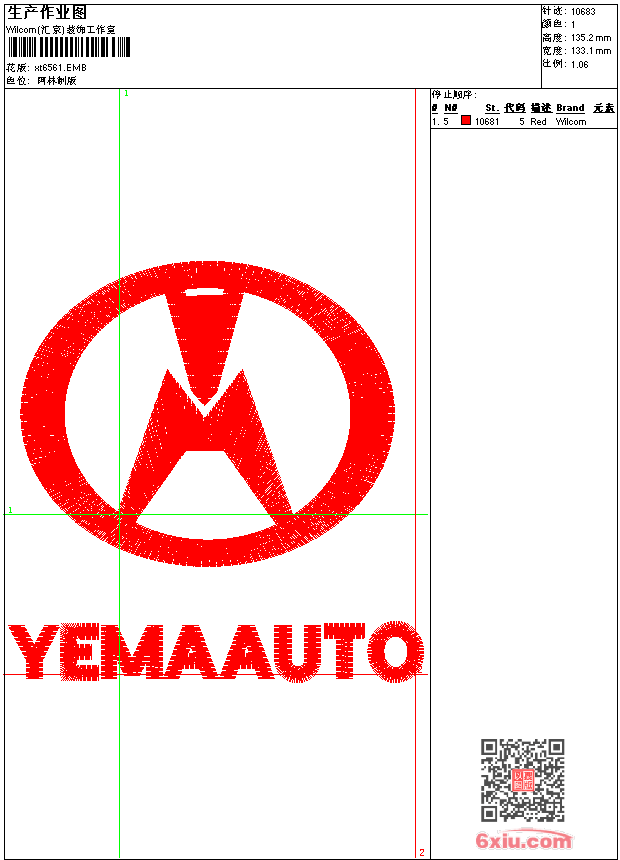Screen dimensions: 620x860
Task: Click the St. column header
Action: tap(492, 108)
